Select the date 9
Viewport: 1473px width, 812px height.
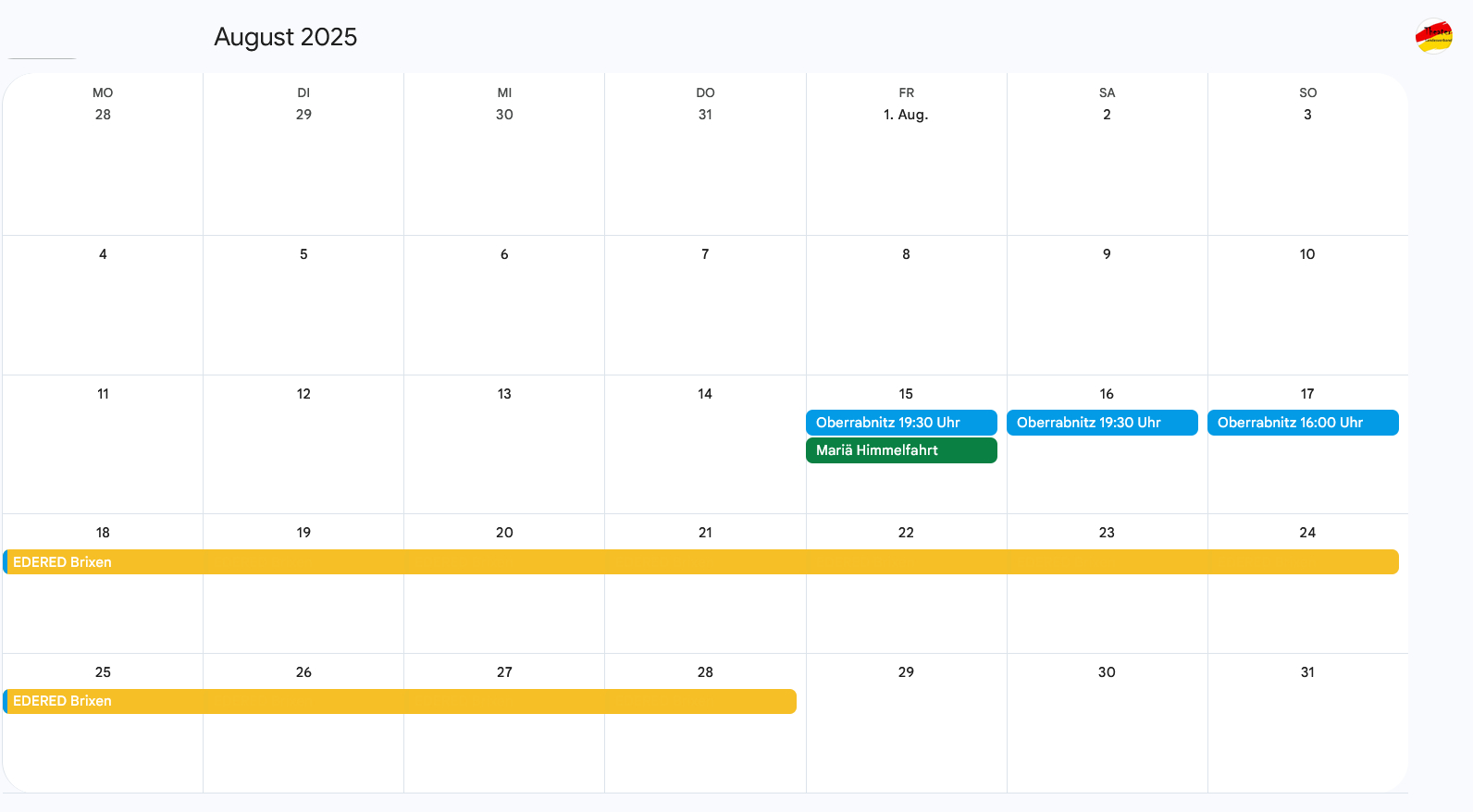pos(1107,254)
